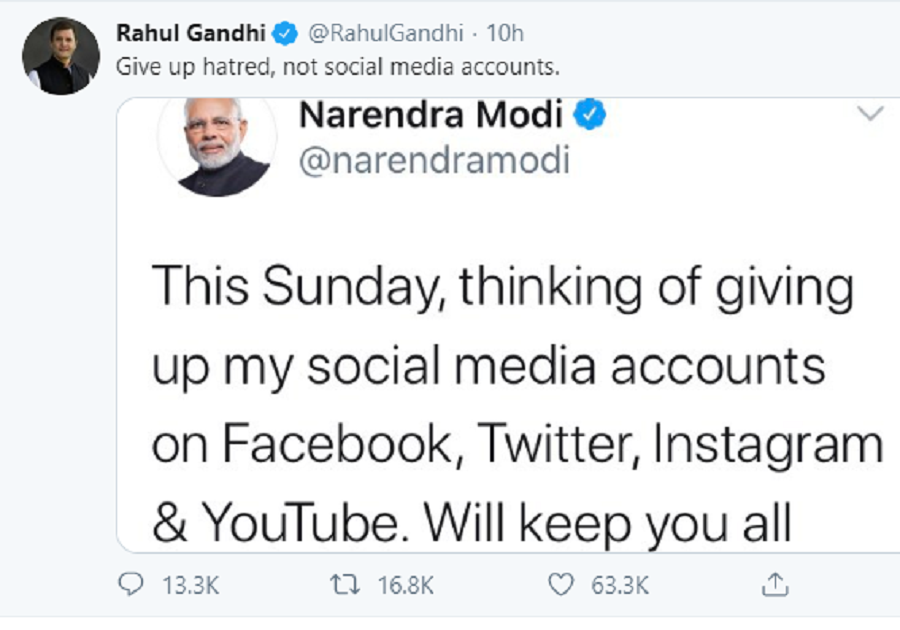
Task: Click the reply speech bubble icon
Action: pyautogui.click(x=131, y=584)
